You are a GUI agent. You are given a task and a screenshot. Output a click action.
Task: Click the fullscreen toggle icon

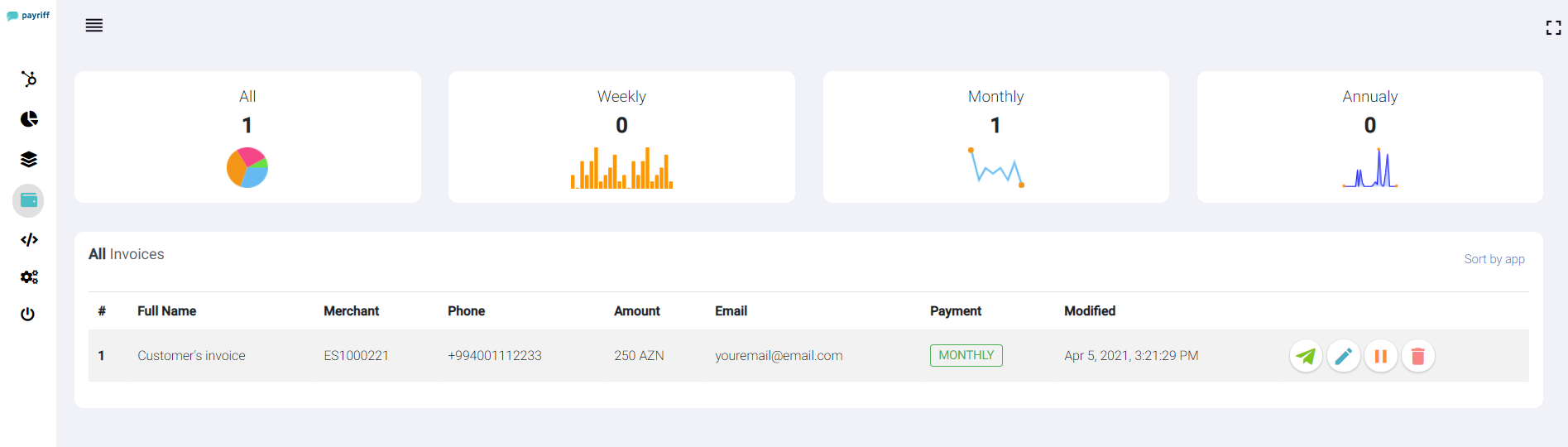tap(1553, 27)
